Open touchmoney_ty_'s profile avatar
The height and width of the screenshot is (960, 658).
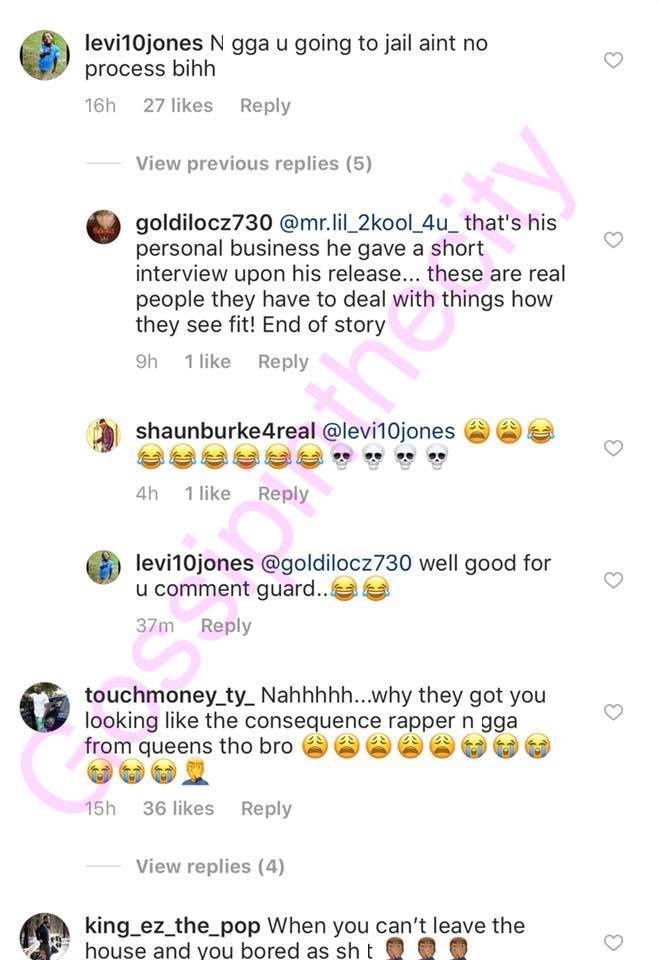(45, 707)
